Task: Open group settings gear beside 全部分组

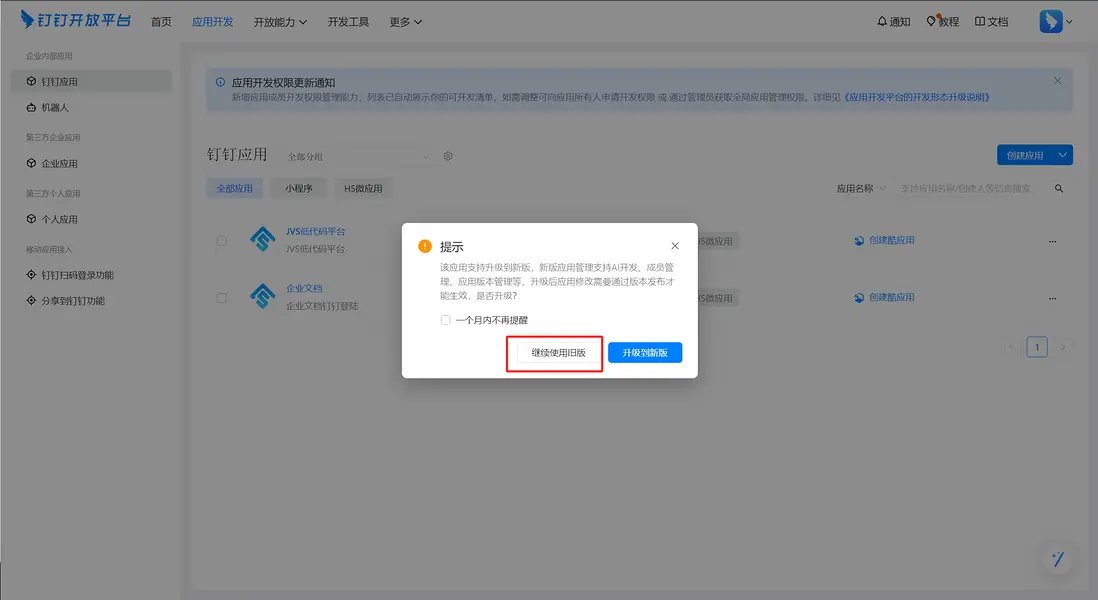Action: 447,156
